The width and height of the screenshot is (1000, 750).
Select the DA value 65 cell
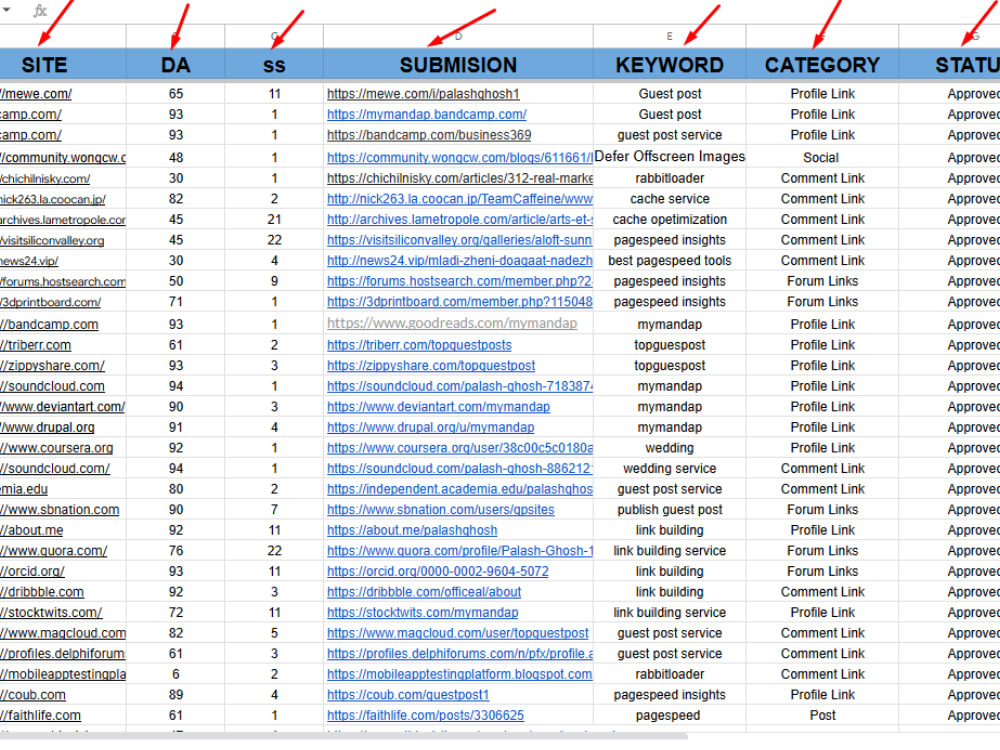click(175, 94)
